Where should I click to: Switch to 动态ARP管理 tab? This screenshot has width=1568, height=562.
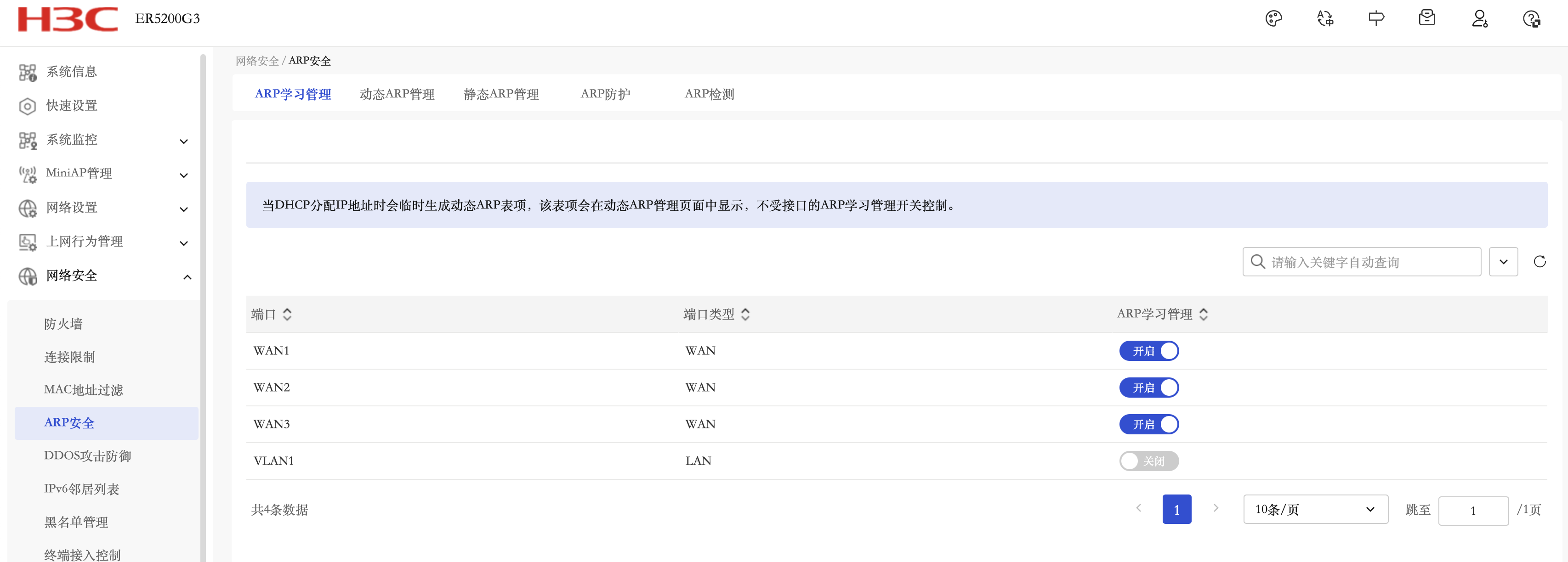click(397, 94)
